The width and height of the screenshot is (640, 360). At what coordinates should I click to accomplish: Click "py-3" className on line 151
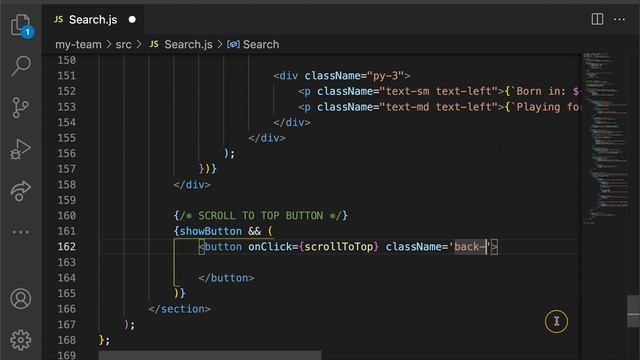point(385,76)
